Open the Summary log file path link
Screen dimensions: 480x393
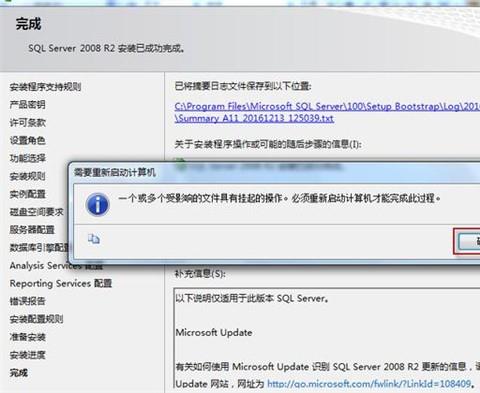[x=327, y=112]
